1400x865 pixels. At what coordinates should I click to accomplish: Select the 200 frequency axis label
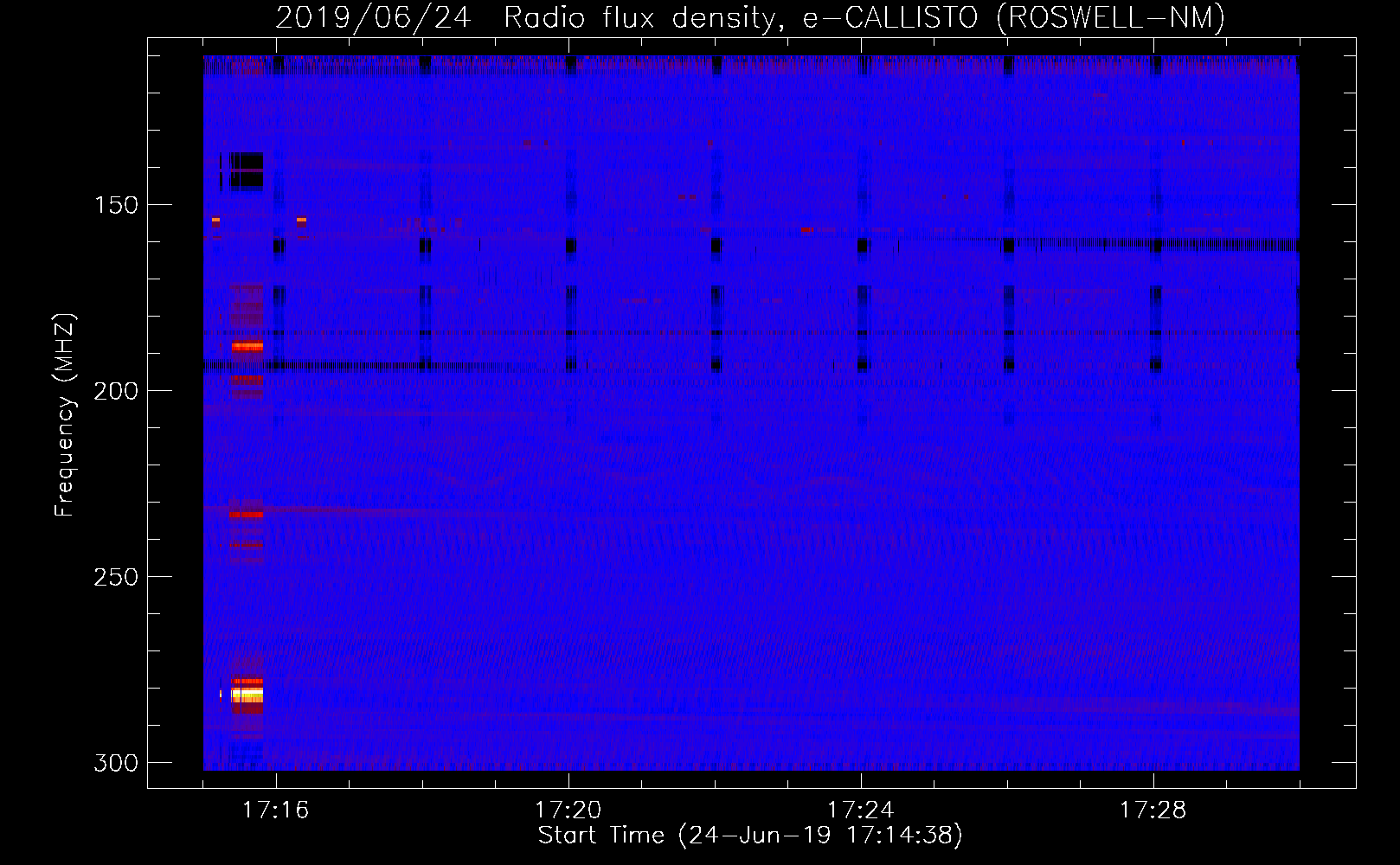[114, 391]
